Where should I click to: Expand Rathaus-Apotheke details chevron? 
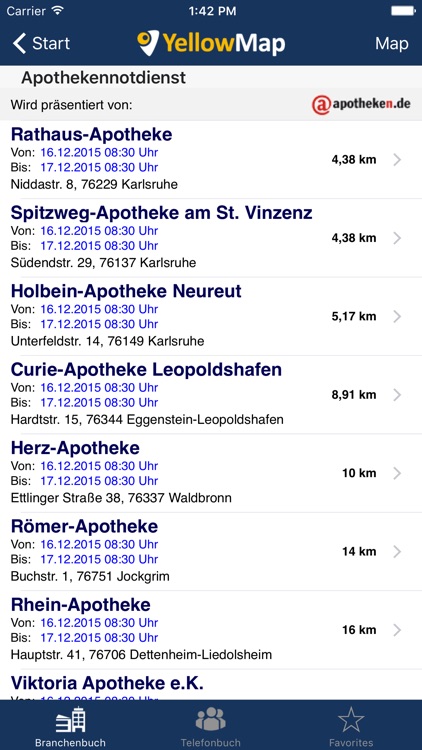(x=397, y=160)
